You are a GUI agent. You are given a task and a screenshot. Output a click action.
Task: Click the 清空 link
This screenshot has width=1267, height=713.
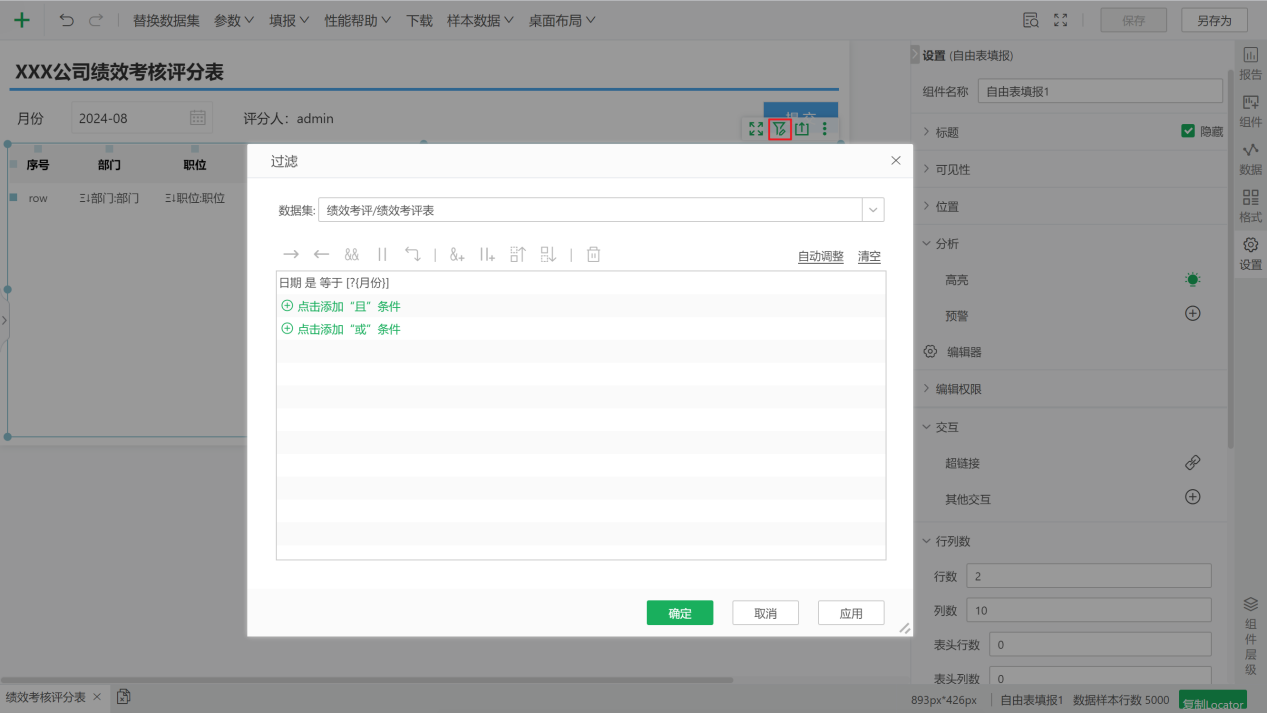(x=869, y=256)
